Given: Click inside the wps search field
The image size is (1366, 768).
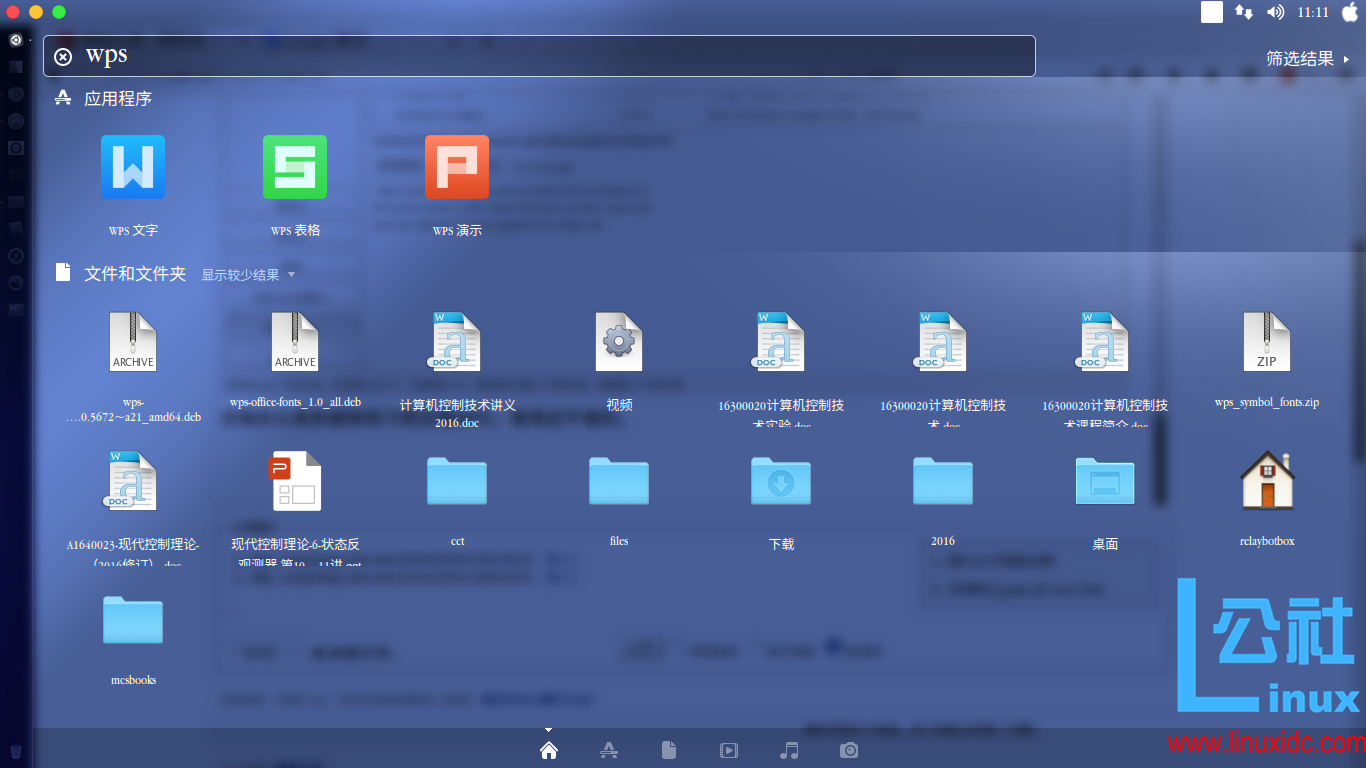Looking at the screenshot, I should [539, 56].
